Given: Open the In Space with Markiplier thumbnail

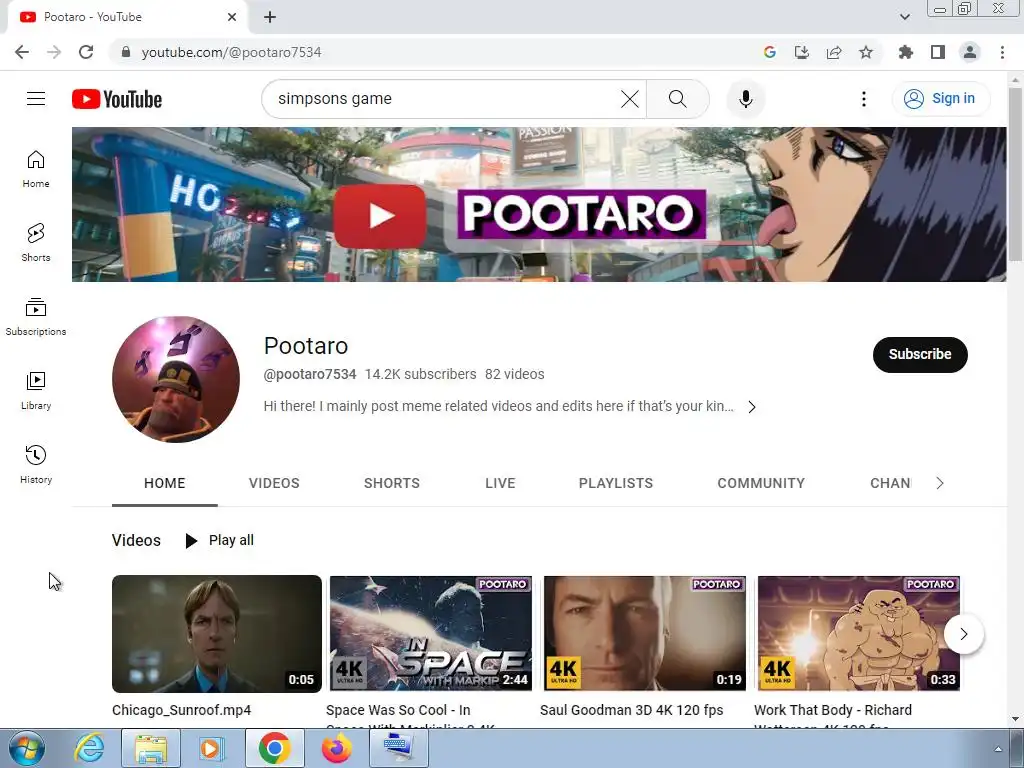Looking at the screenshot, I should click(430, 633).
